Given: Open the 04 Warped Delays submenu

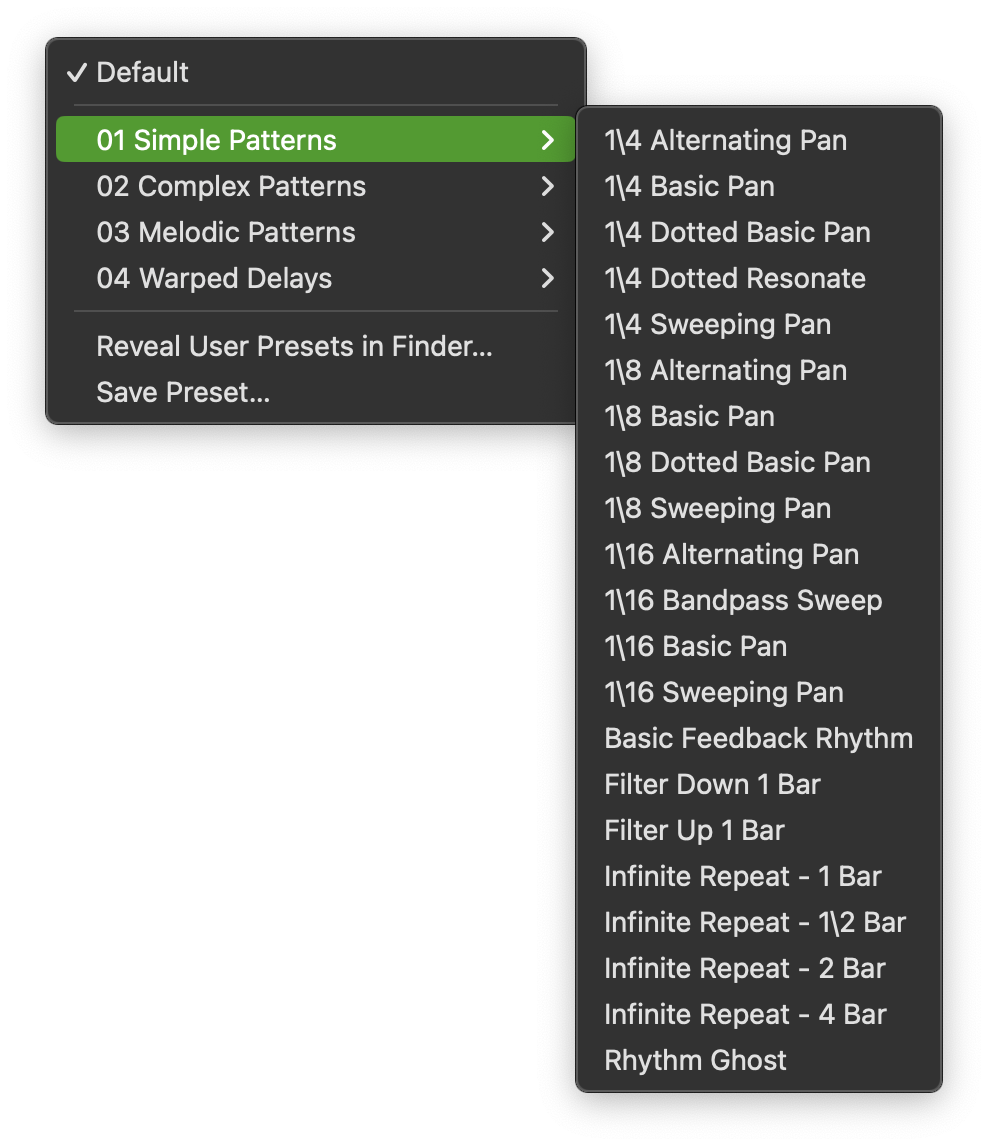Looking at the screenshot, I should coord(316,278).
